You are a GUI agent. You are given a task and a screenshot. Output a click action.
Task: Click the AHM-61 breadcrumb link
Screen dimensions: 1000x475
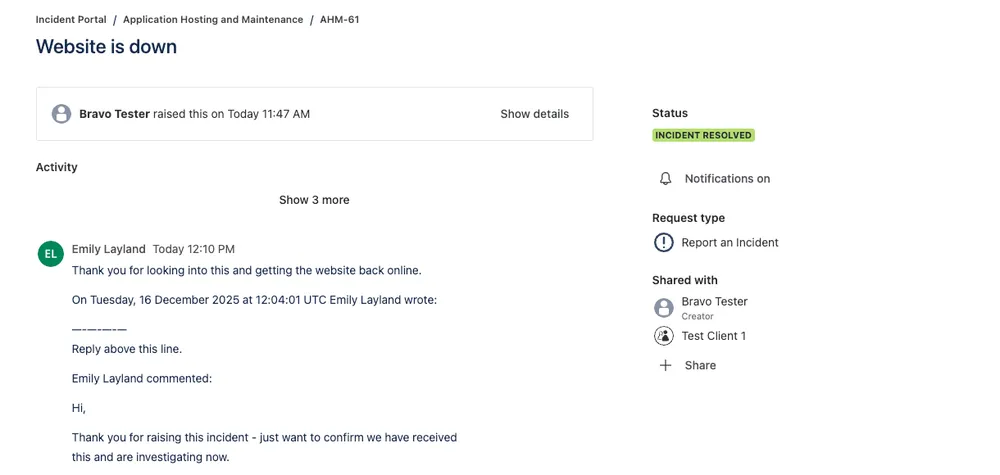339,20
